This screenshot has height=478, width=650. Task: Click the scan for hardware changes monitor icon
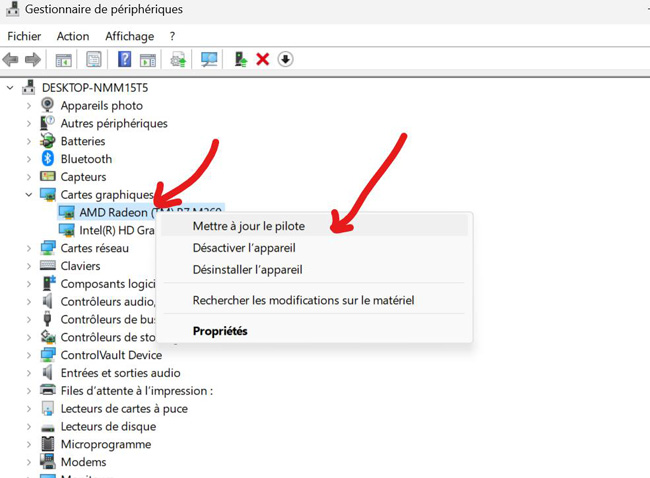click(209, 60)
